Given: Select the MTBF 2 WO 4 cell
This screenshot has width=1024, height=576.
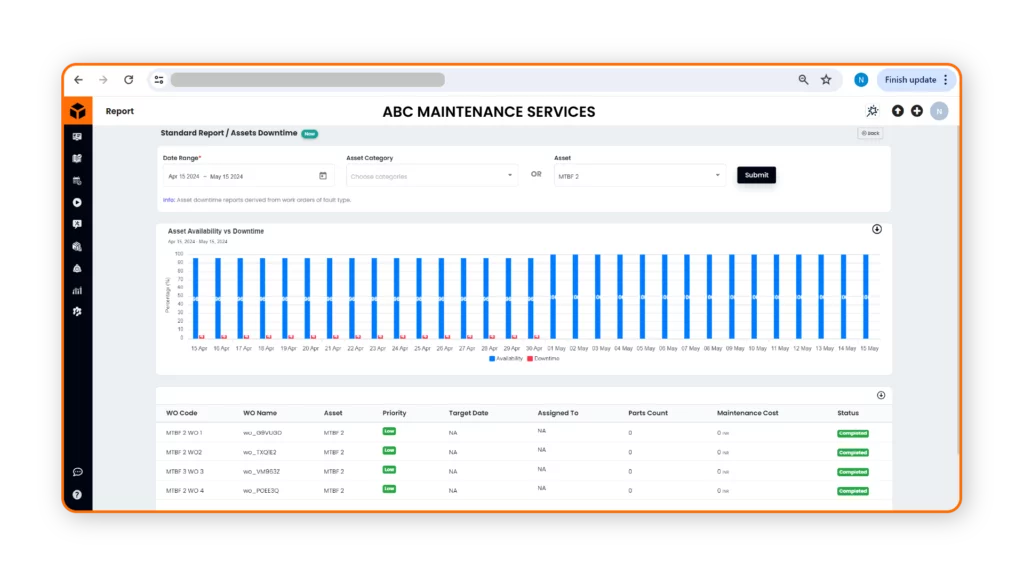Looking at the screenshot, I should click(x=185, y=490).
